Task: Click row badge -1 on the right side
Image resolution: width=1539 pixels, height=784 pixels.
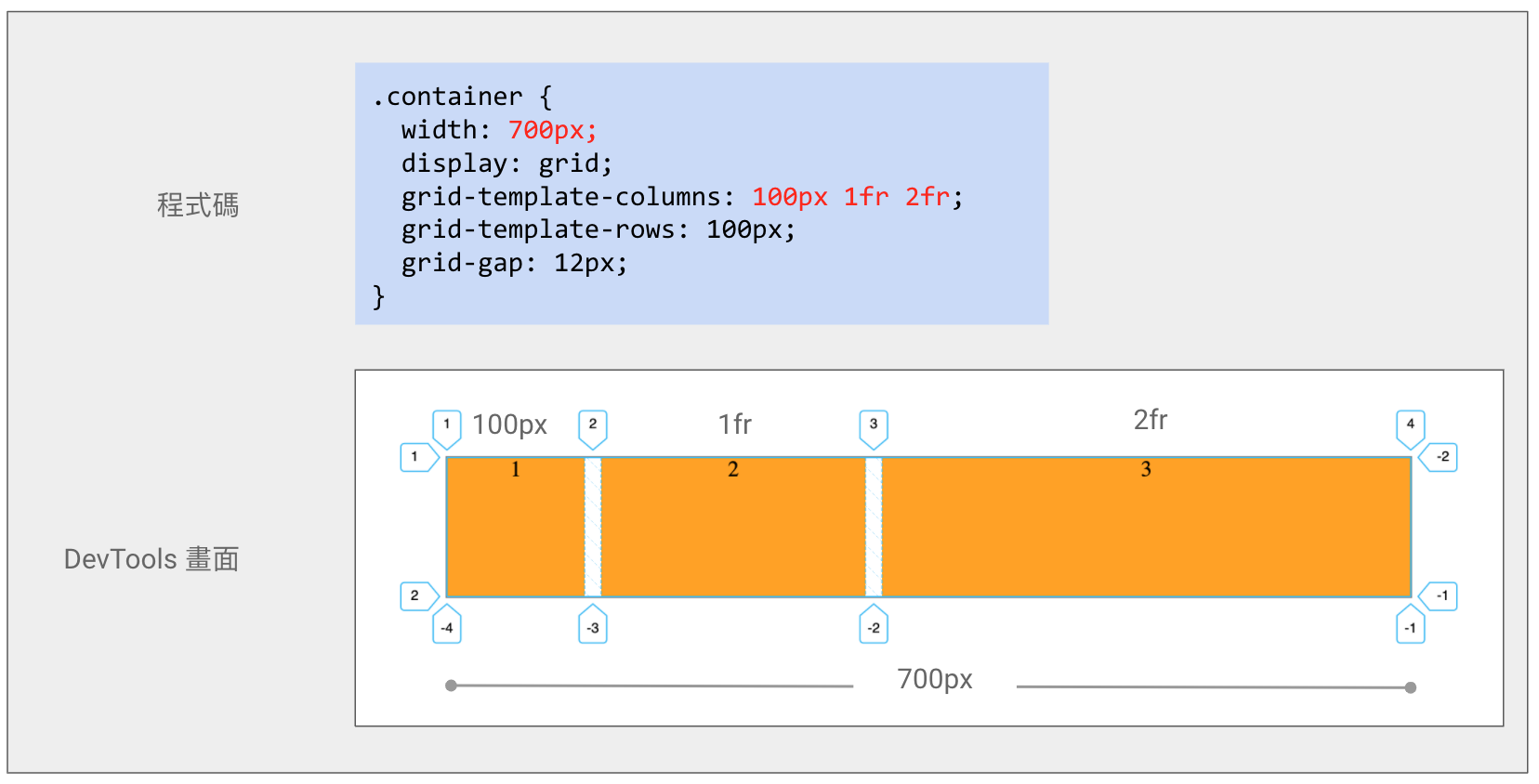Action: click(1441, 595)
